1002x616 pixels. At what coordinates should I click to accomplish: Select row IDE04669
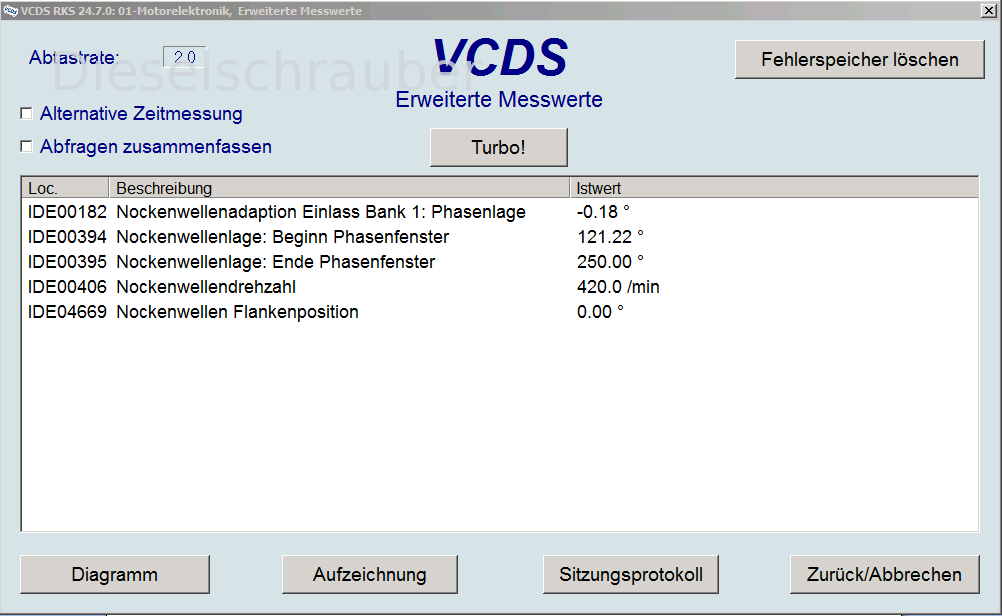pyautogui.click(x=500, y=312)
